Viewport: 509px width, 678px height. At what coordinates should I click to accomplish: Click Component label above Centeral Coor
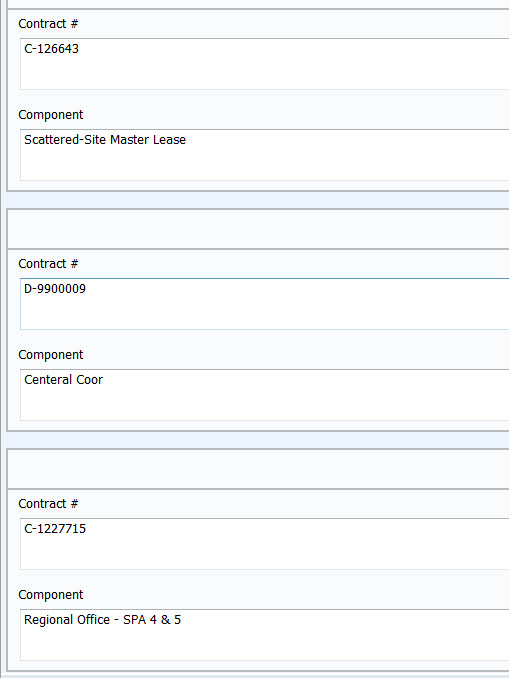coord(51,355)
